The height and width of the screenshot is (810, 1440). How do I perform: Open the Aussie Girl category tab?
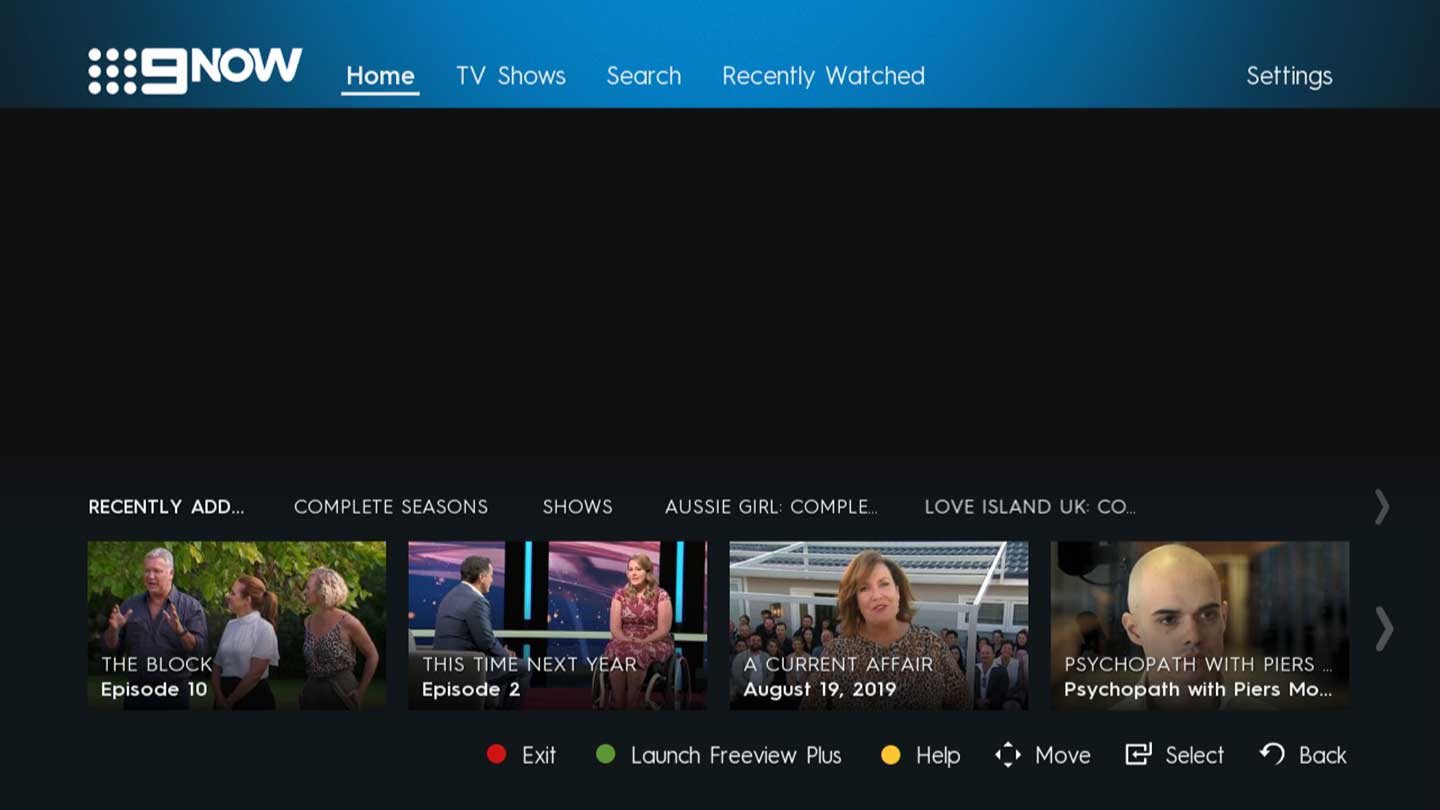pos(770,507)
